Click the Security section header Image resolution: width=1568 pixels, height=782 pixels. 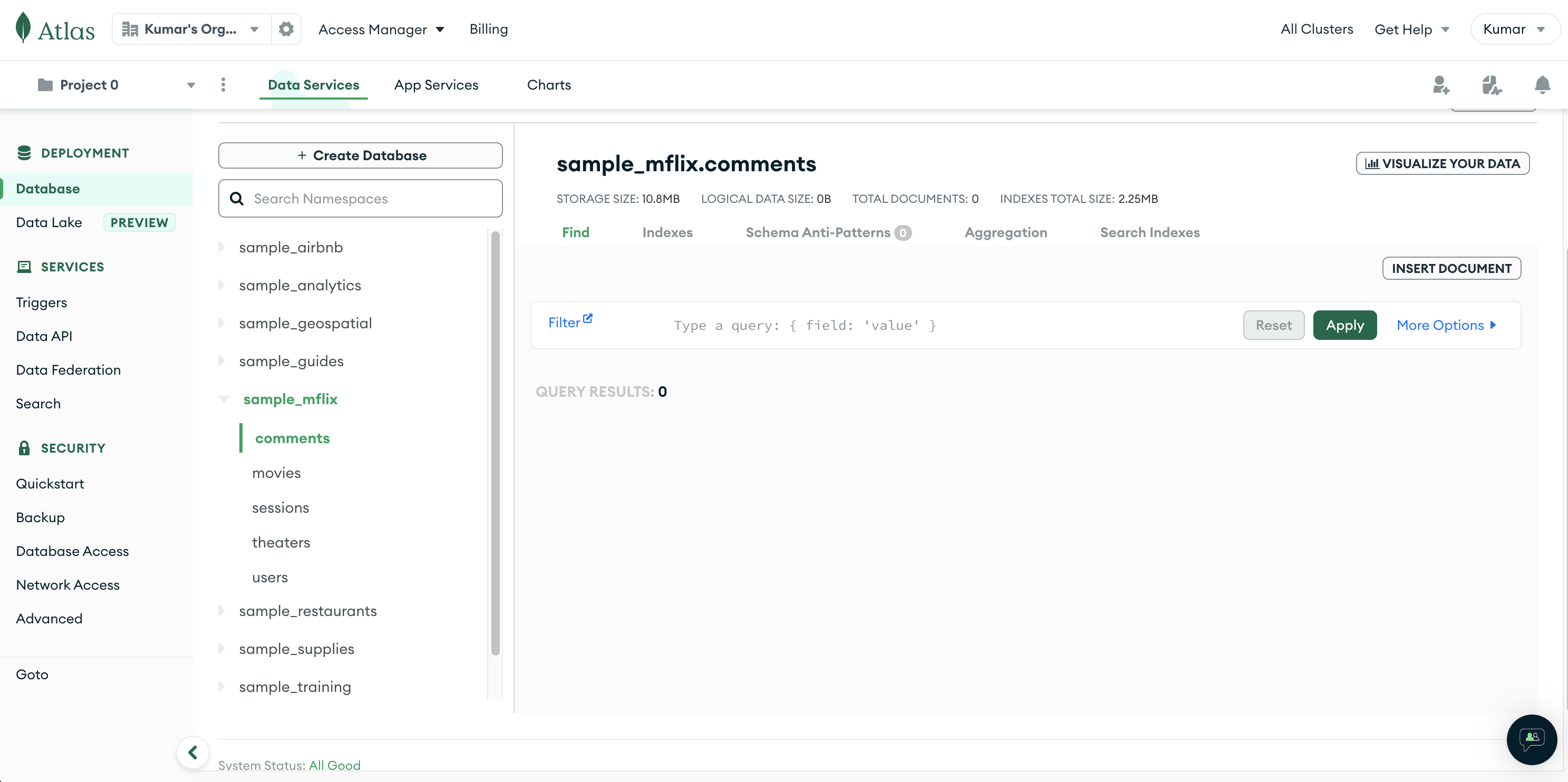click(62, 448)
